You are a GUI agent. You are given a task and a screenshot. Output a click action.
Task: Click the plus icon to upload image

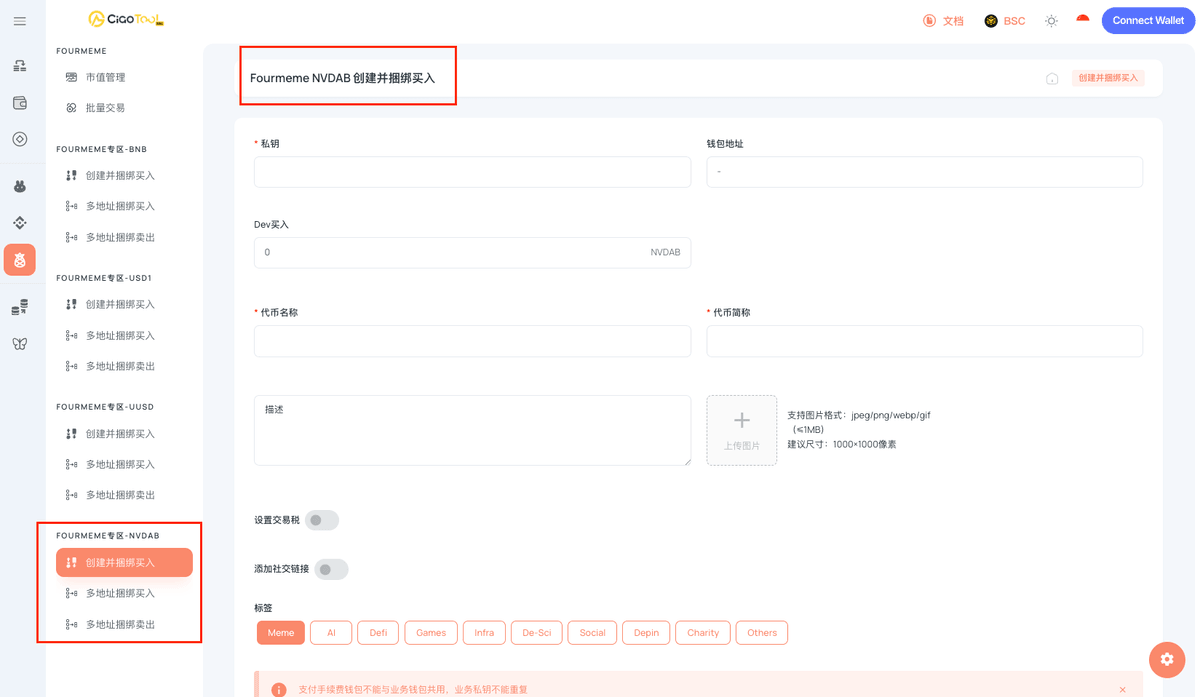[x=742, y=421]
